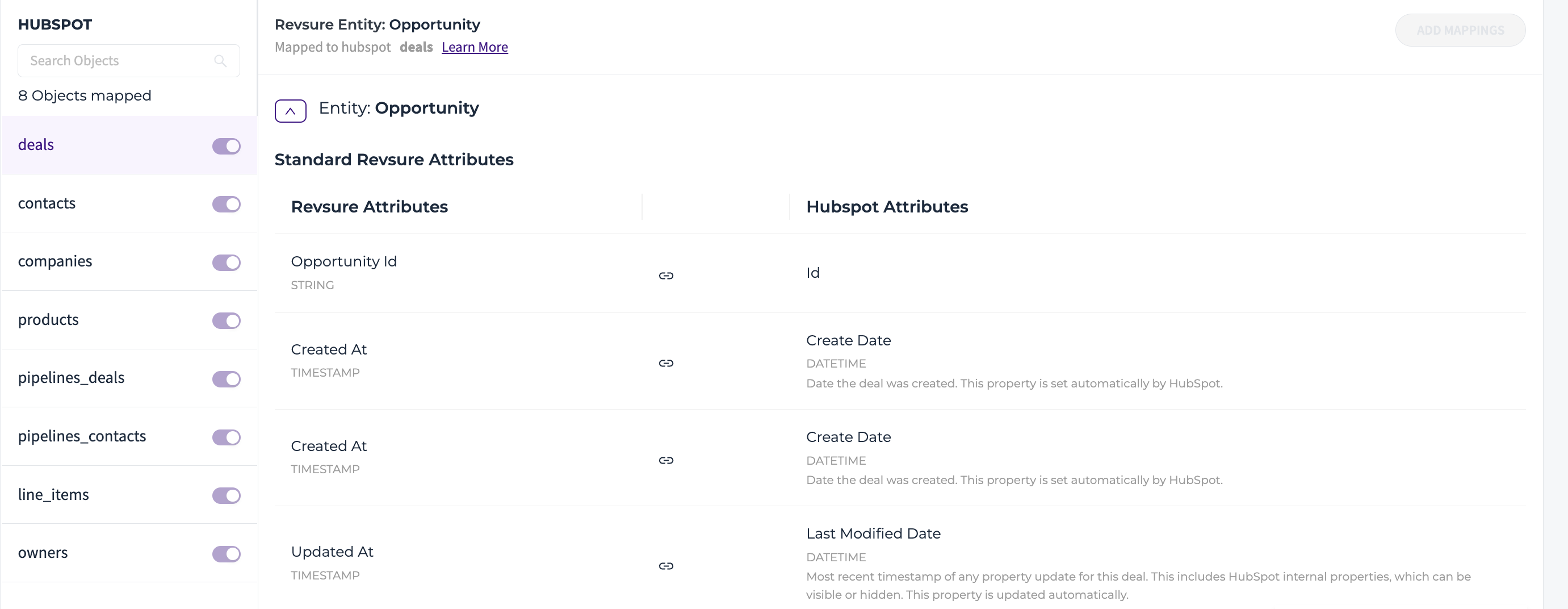
Task: Toggle the pipelines_contacts object switch
Action: pos(227,437)
